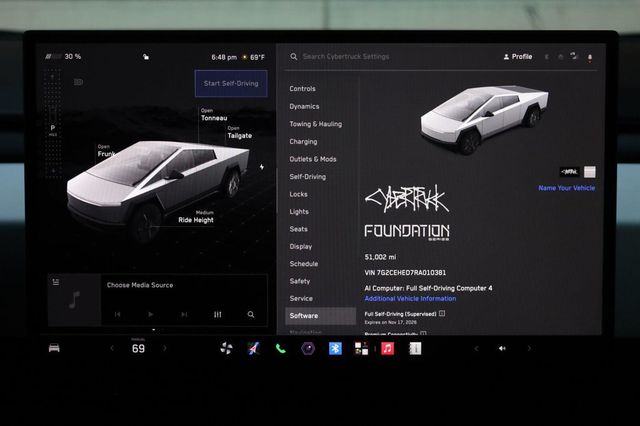Open Locks settings
The width and height of the screenshot is (640, 426).
click(x=298, y=194)
